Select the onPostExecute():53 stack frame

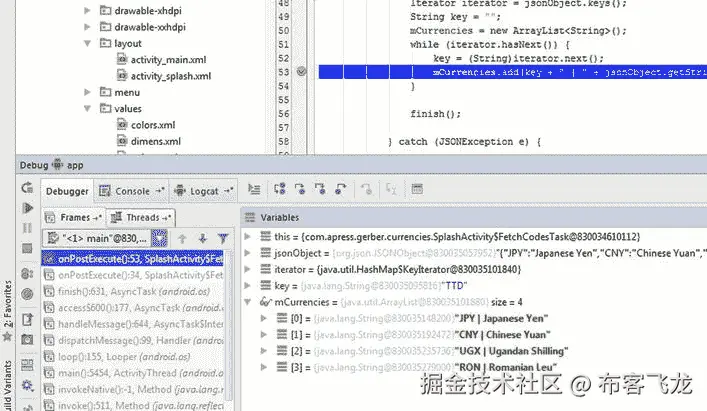tap(133, 259)
